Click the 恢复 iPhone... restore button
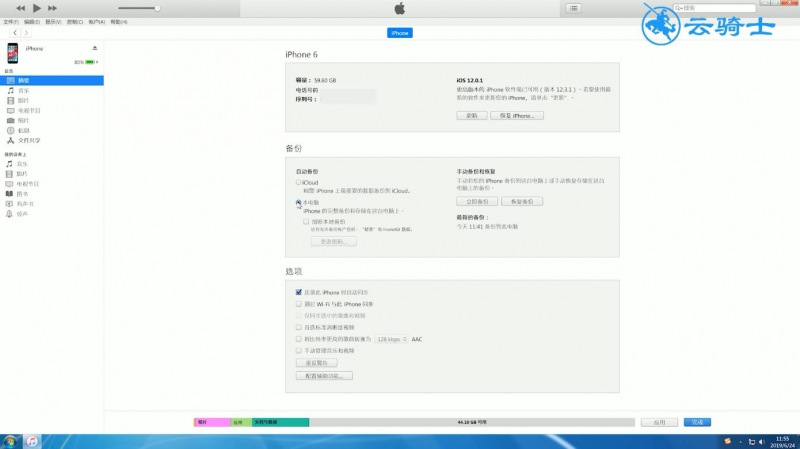Image resolution: width=800 pixels, height=449 pixels. coord(517,116)
